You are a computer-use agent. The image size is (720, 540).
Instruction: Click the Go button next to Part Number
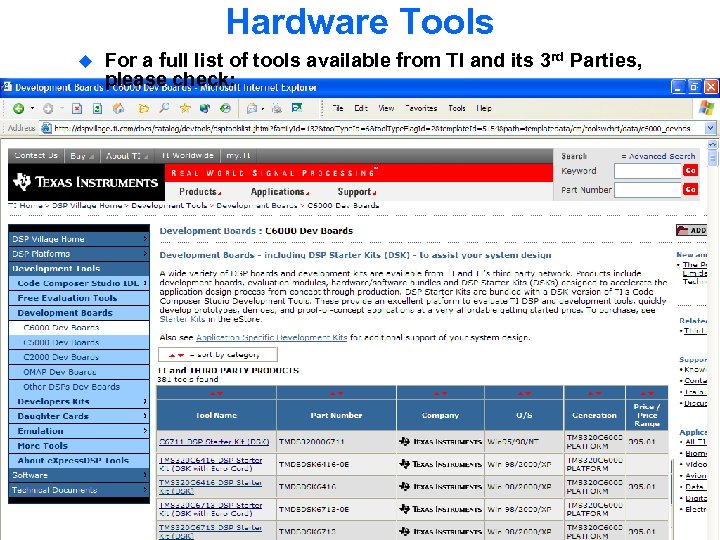tap(690, 189)
